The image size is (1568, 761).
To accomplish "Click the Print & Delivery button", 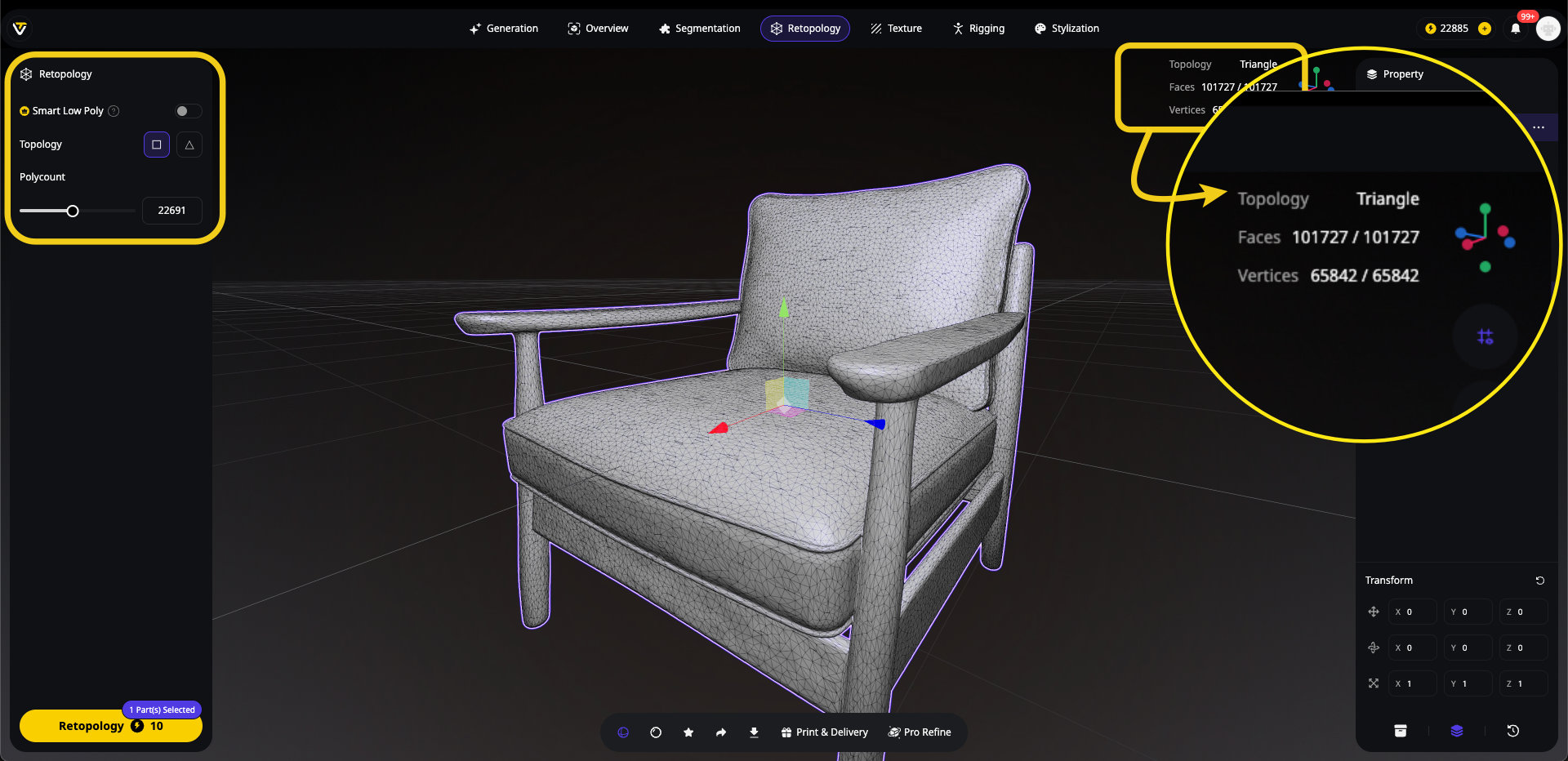I will 824,732.
